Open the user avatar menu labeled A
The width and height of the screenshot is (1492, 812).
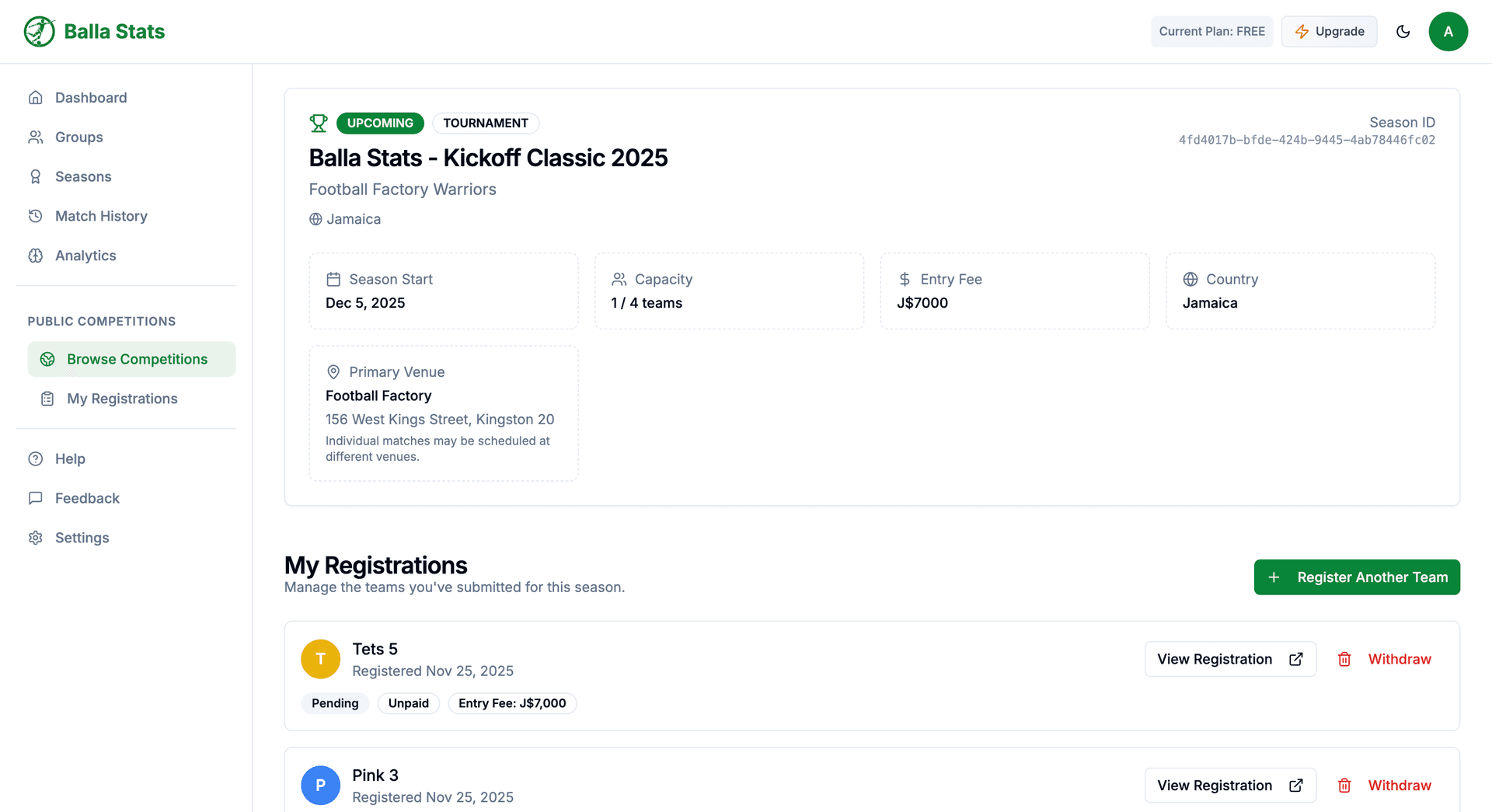tap(1448, 31)
